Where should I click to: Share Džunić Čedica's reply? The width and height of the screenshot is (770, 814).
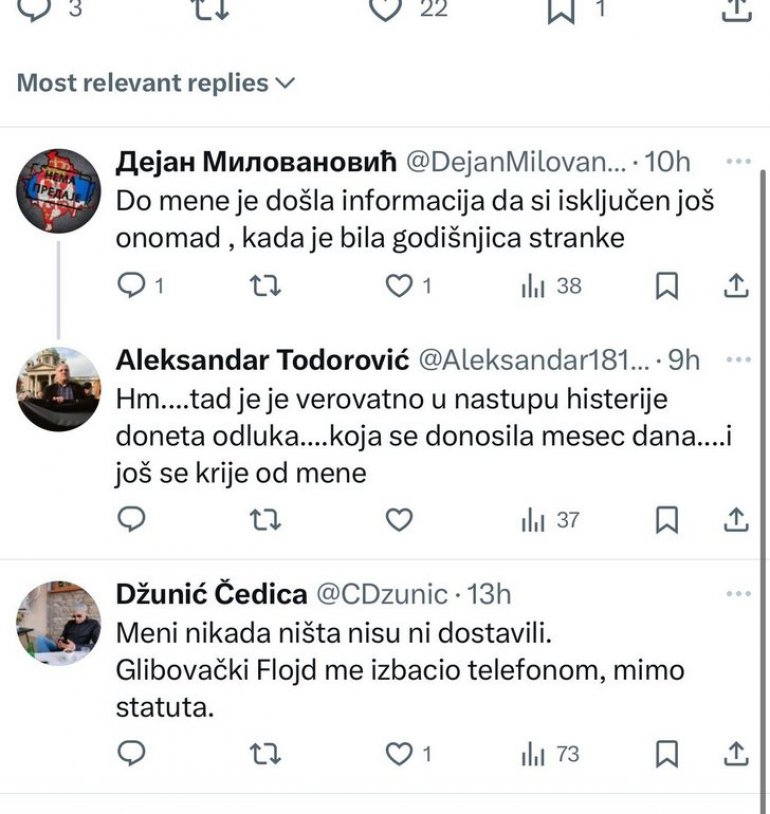pos(735,753)
